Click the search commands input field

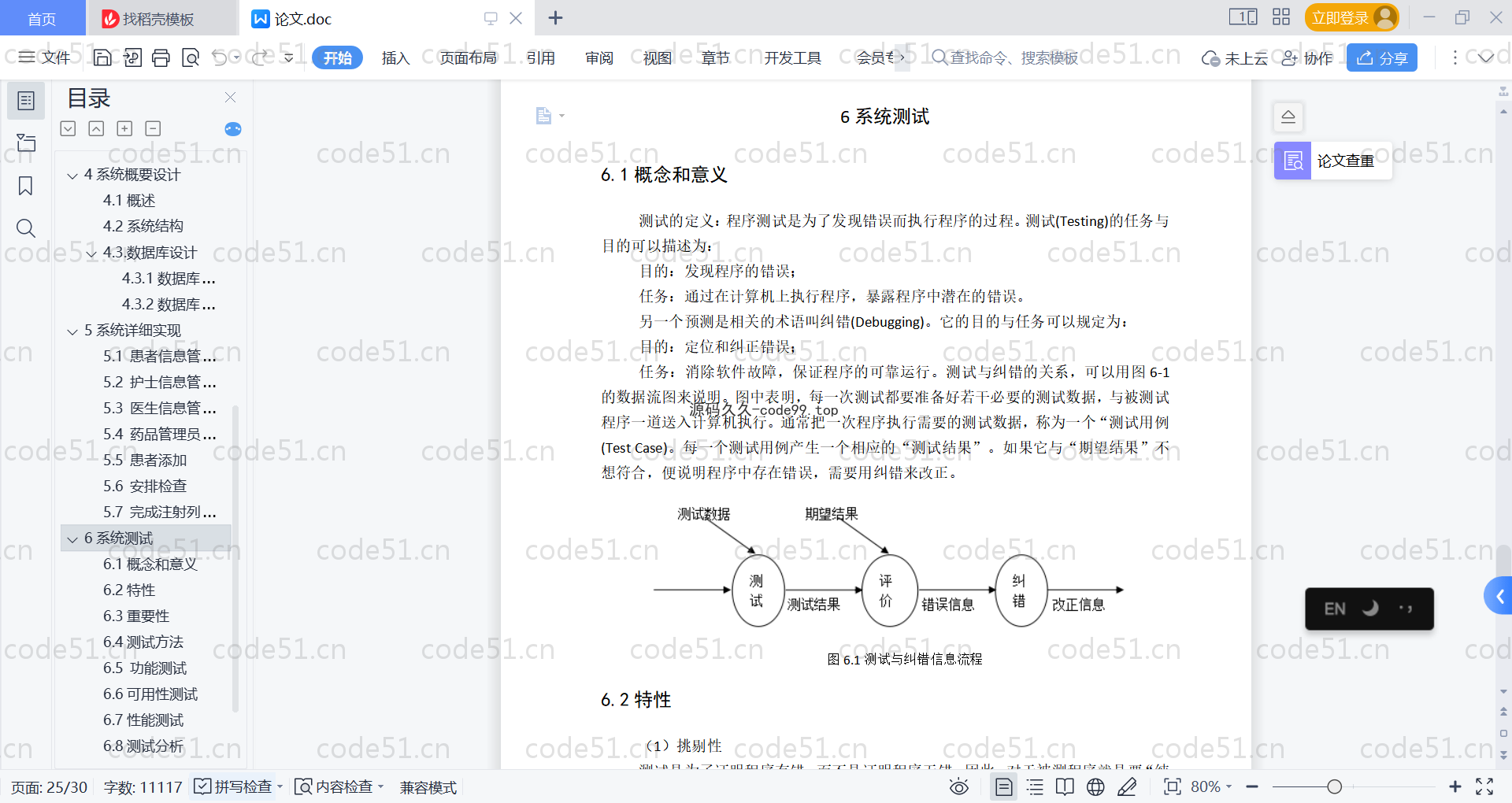tap(1006, 57)
